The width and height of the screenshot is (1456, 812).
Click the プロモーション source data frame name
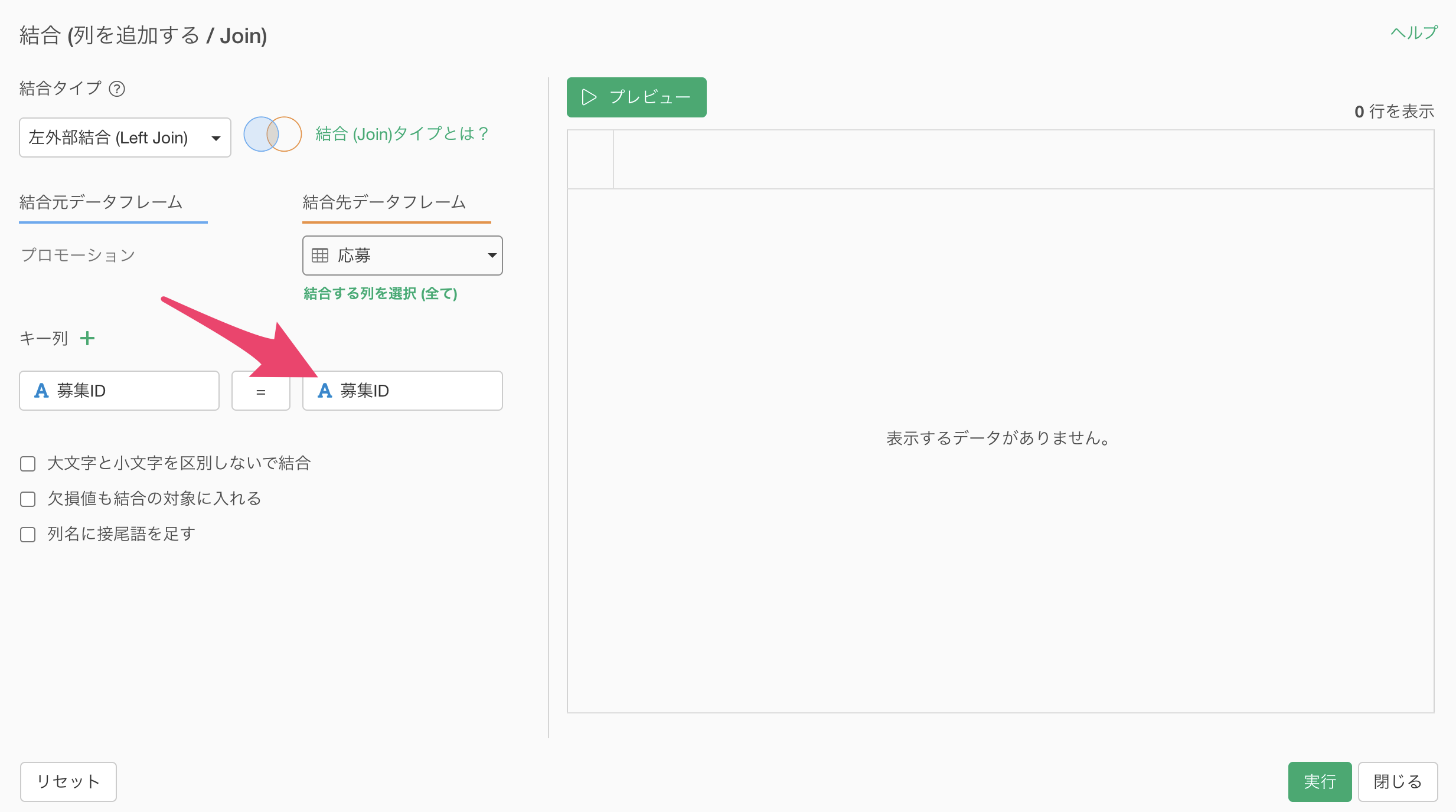79,256
